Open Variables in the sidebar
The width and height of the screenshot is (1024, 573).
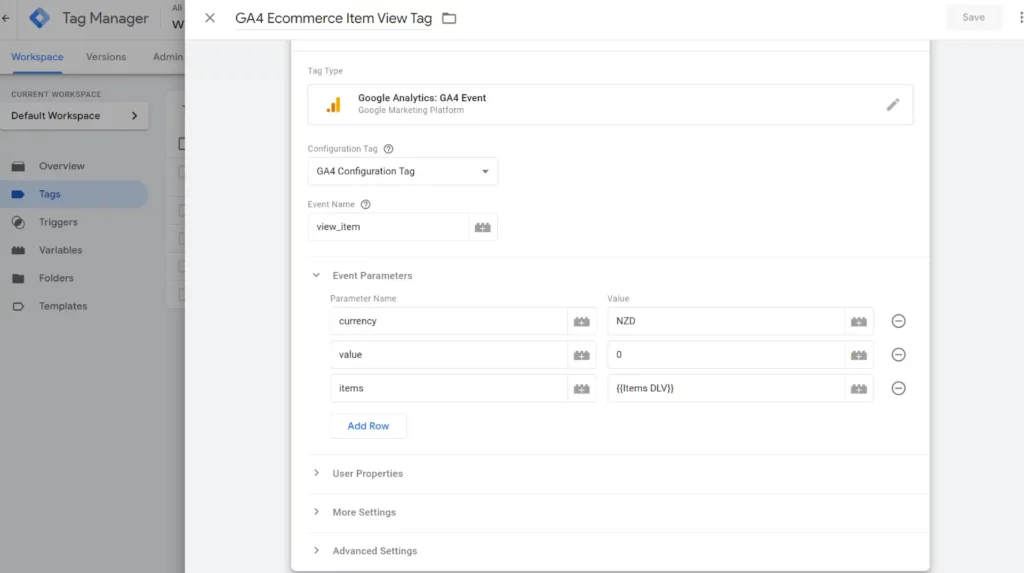pyautogui.click(x=60, y=250)
